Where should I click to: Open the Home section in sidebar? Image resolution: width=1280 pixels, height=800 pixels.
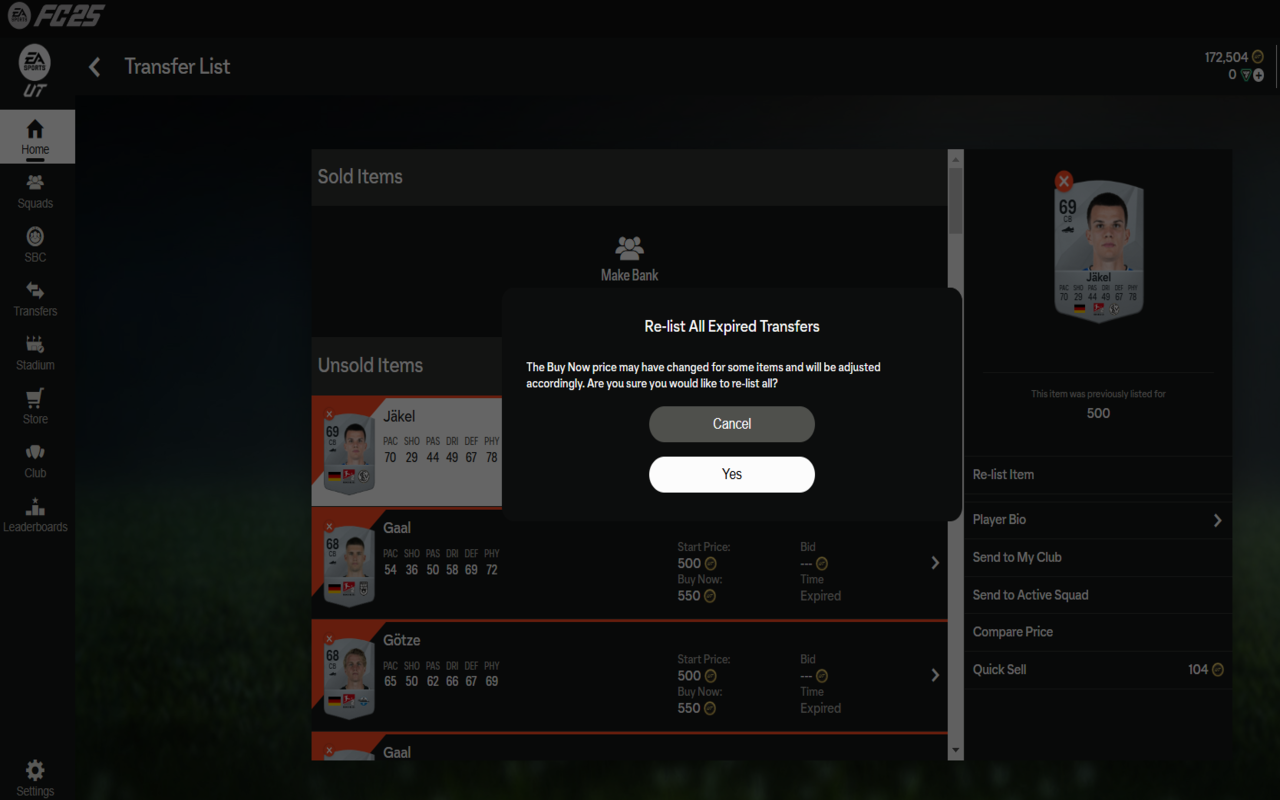pos(36,137)
